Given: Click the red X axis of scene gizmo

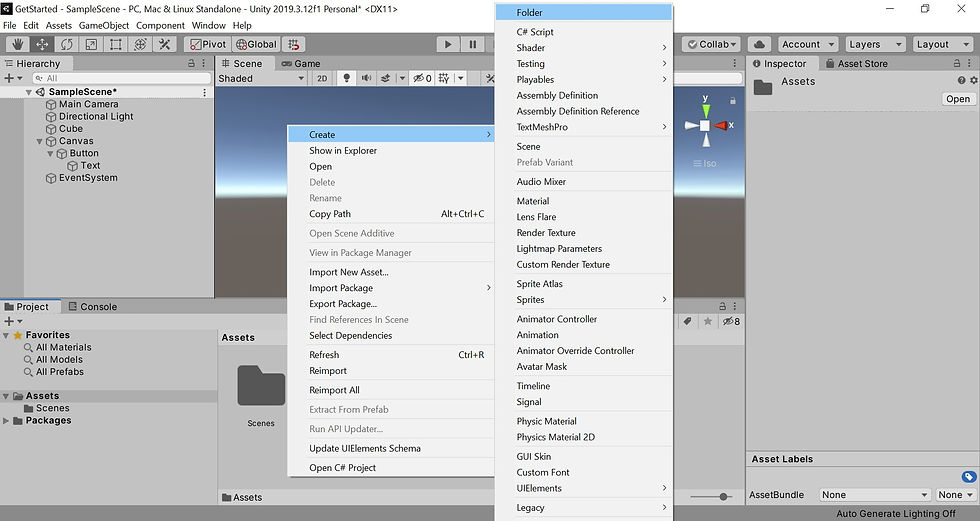Looking at the screenshot, I should [x=721, y=126].
